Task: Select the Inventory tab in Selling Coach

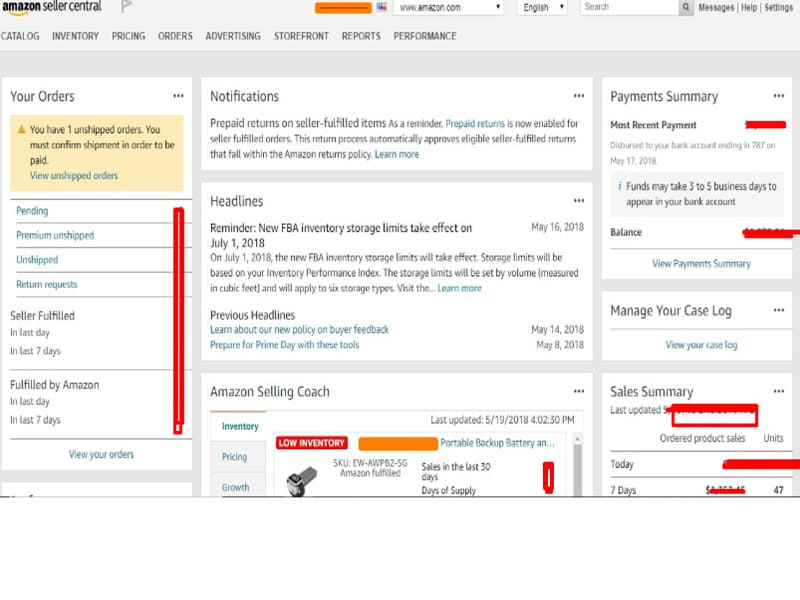Action: (x=240, y=426)
